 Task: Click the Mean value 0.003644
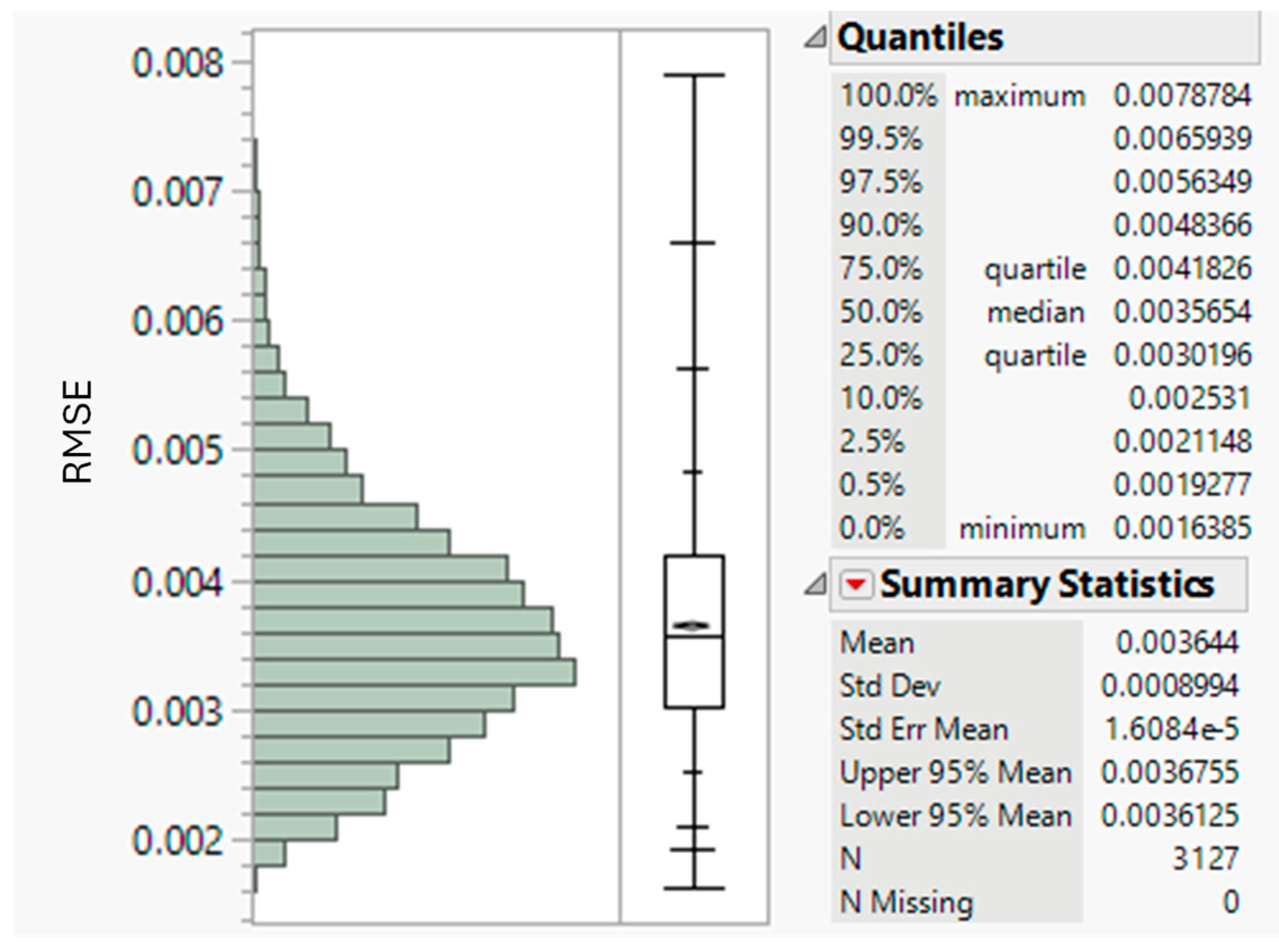pyautogui.click(x=1177, y=643)
